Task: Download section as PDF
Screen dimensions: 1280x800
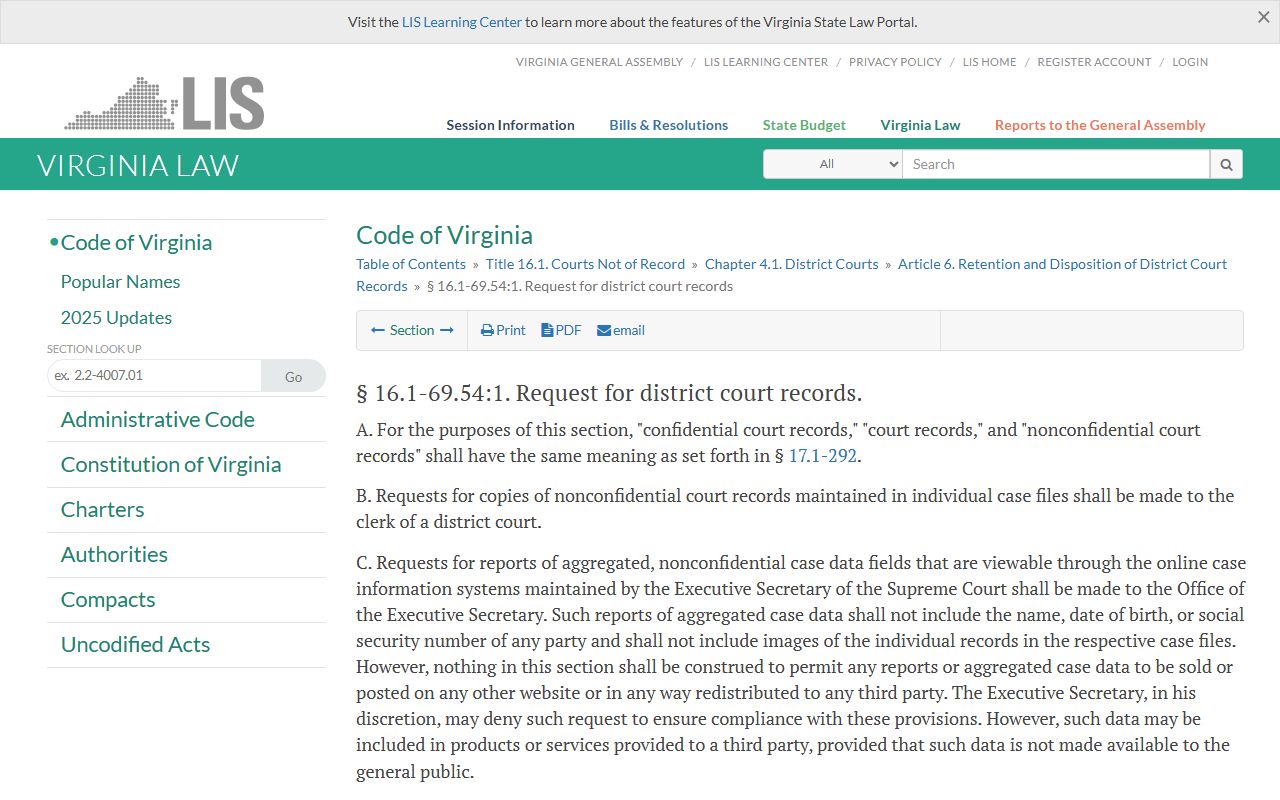Action: click(561, 330)
